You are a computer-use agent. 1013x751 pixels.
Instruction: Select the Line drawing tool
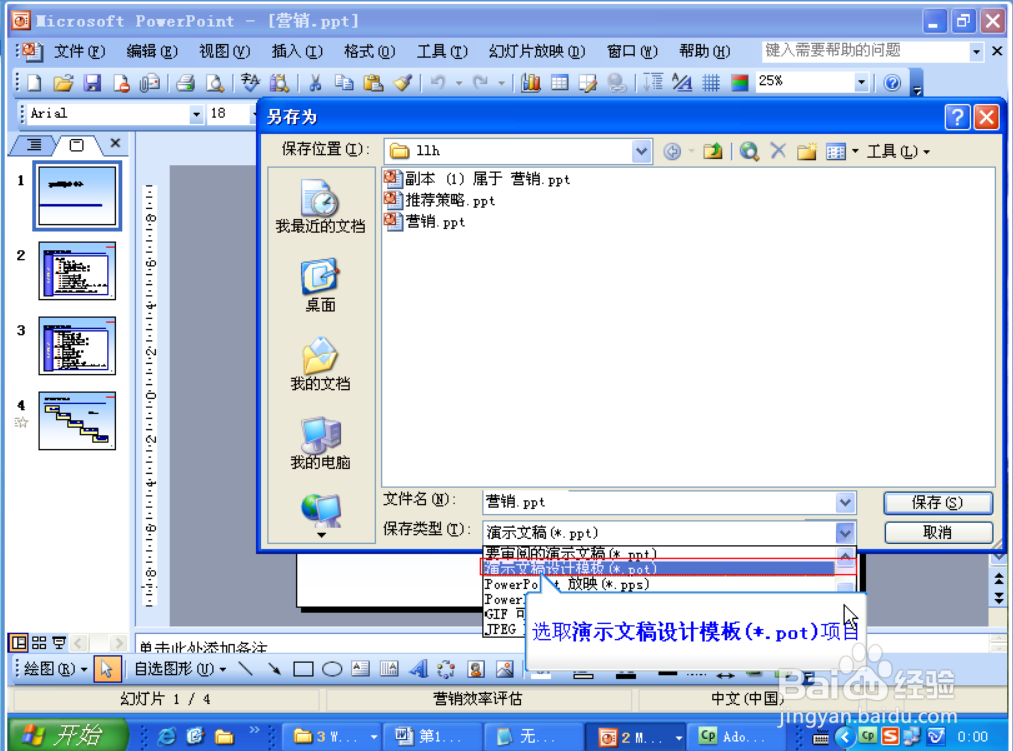click(x=245, y=669)
